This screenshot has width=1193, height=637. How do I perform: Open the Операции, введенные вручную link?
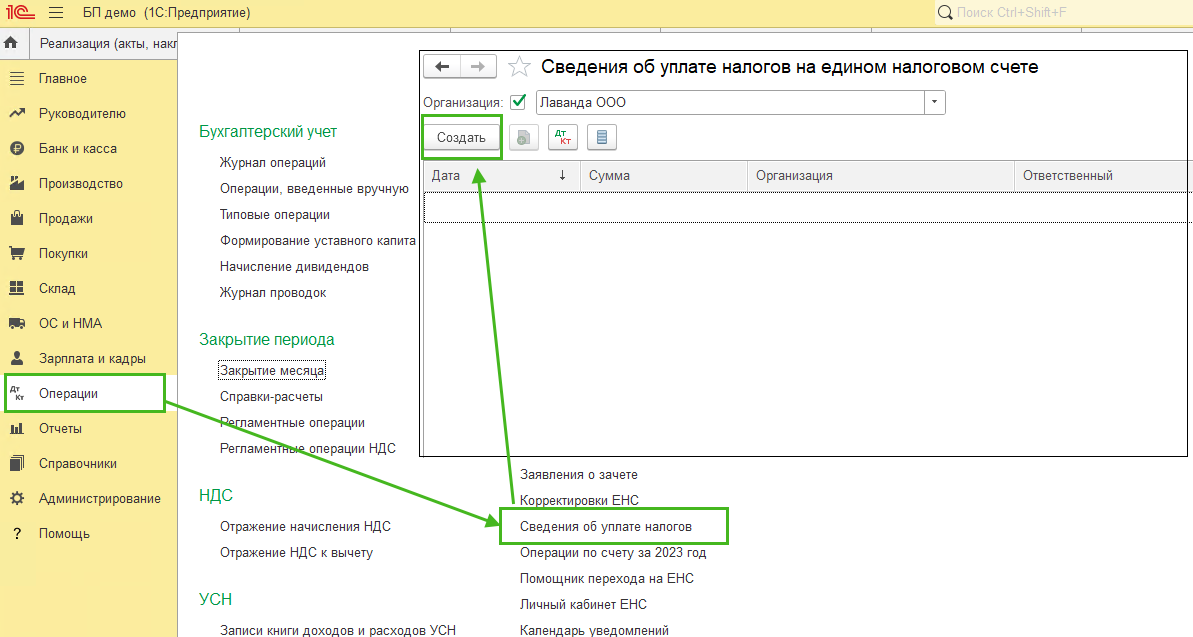coord(314,189)
